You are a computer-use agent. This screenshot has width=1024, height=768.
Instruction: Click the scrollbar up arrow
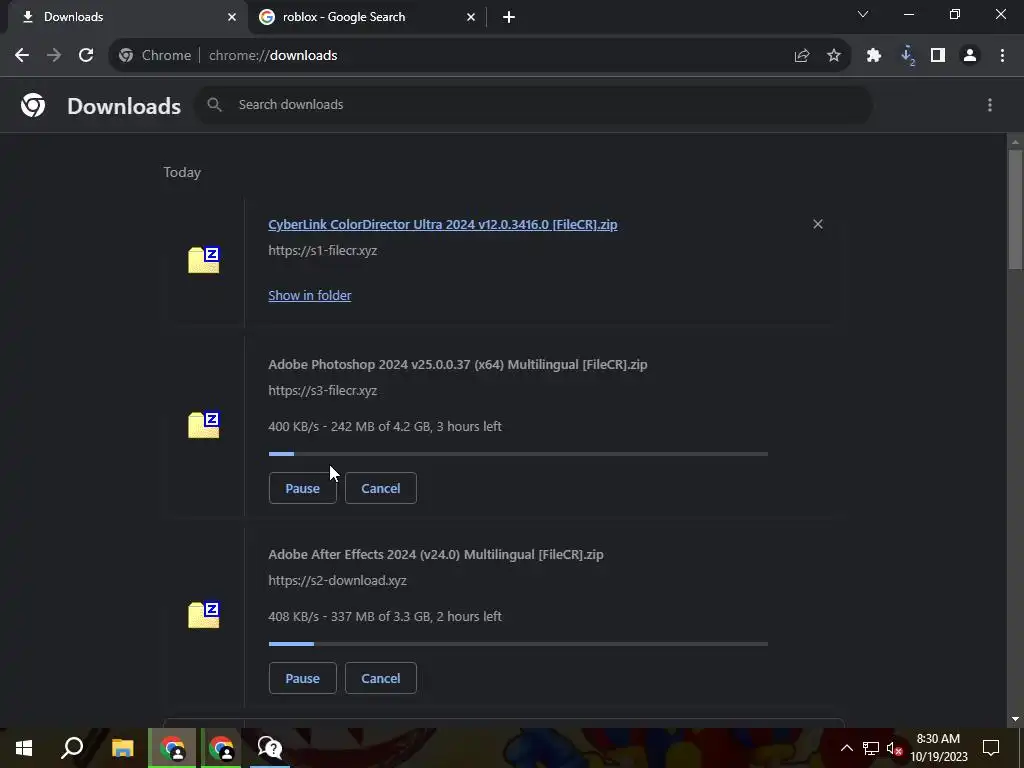pos(1015,142)
